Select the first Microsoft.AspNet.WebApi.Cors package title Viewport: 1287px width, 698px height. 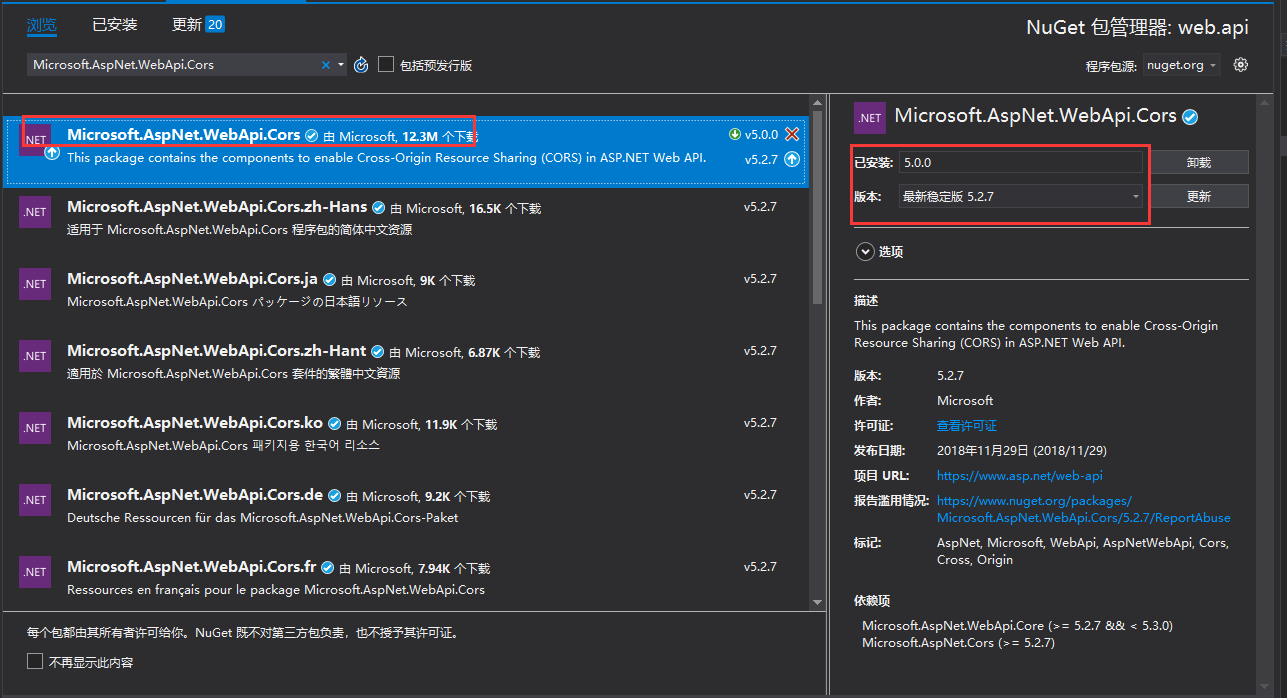[x=184, y=134]
